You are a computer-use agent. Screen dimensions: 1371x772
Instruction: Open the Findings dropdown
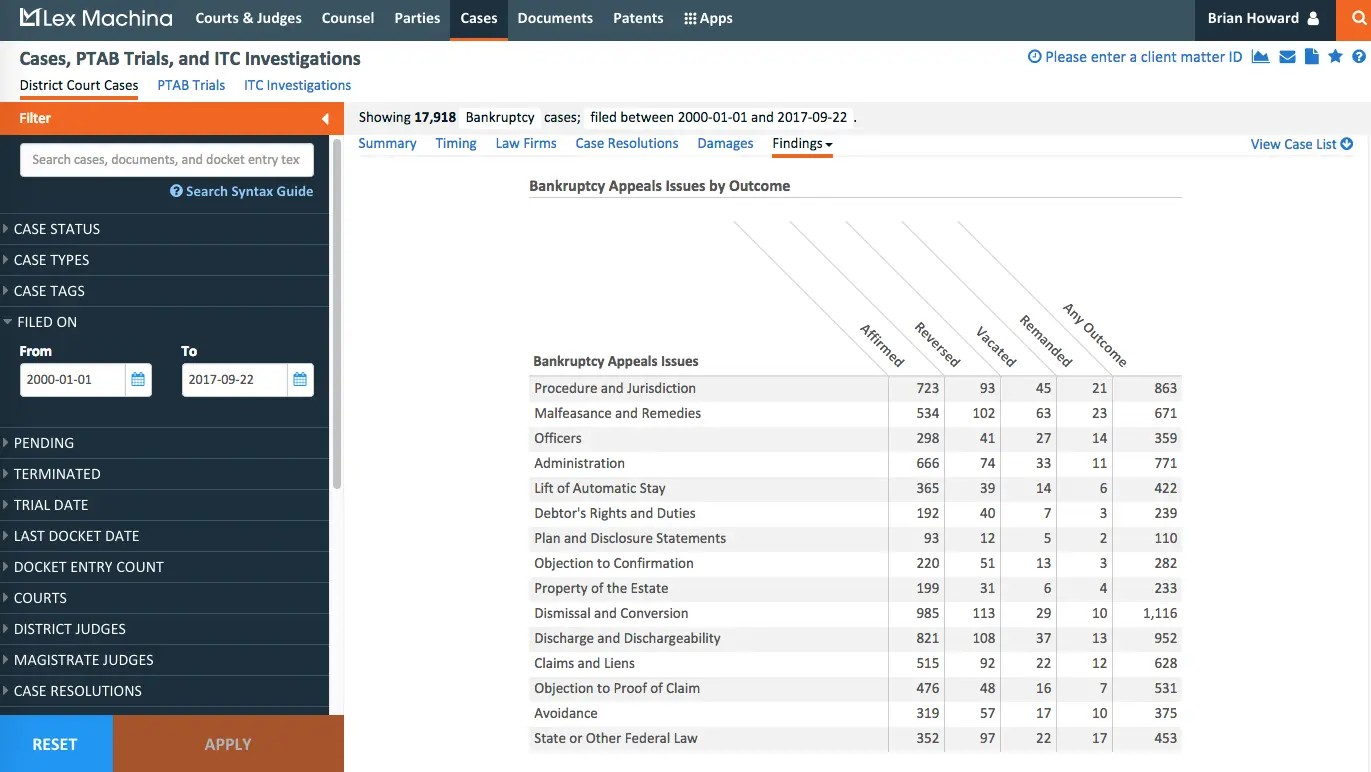[801, 143]
